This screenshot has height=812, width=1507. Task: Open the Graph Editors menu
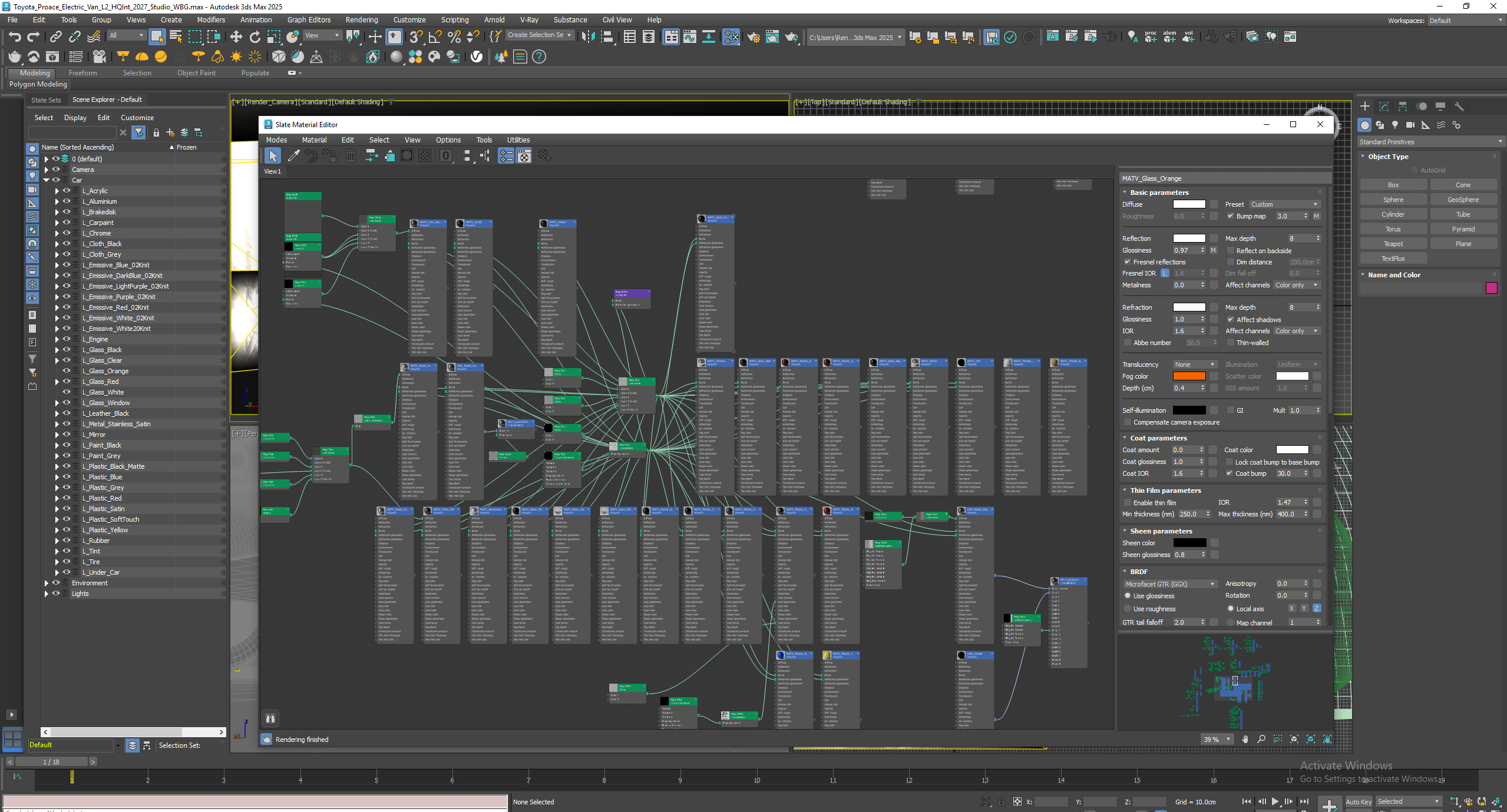point(309,20)
